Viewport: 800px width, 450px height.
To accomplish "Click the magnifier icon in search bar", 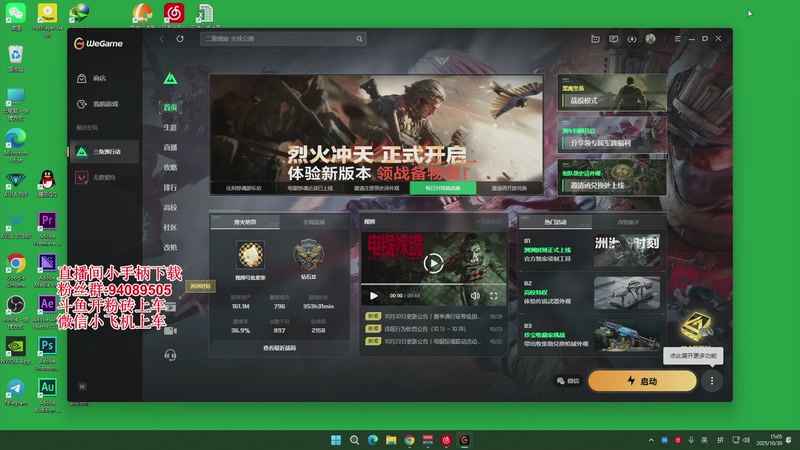I will [359, 39].
